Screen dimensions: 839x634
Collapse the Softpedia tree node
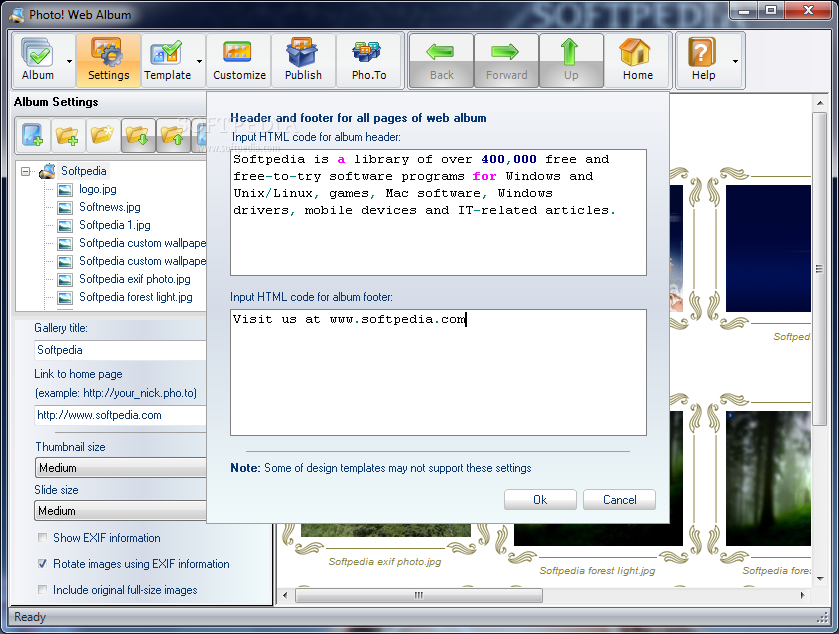click(x=25, y=172)
